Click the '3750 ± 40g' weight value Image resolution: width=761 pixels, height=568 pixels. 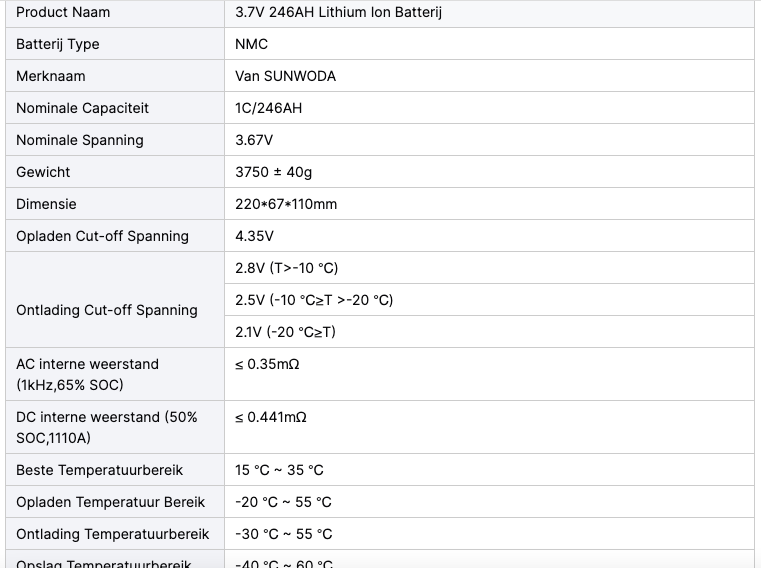[x=274, y=172]
